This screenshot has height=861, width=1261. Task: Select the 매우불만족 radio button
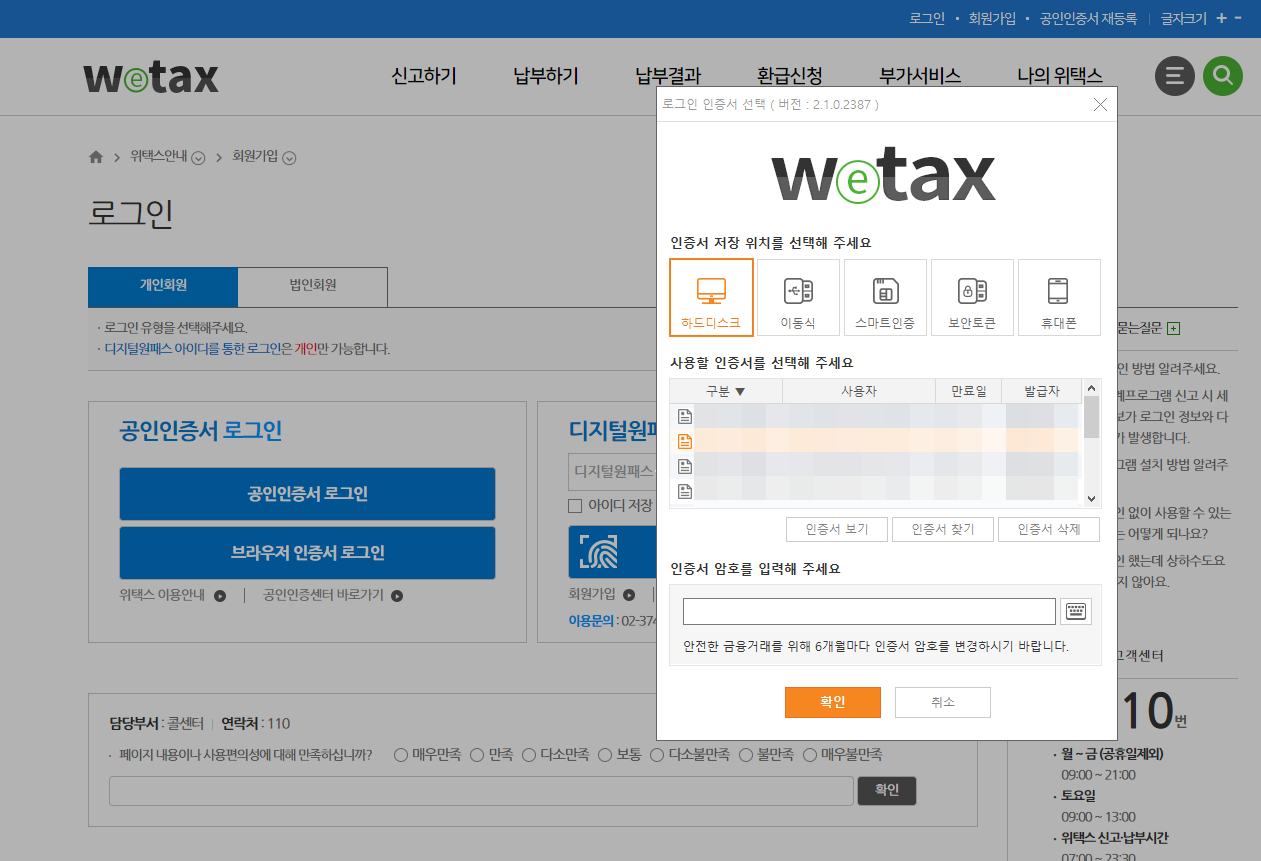click(810, 755)
